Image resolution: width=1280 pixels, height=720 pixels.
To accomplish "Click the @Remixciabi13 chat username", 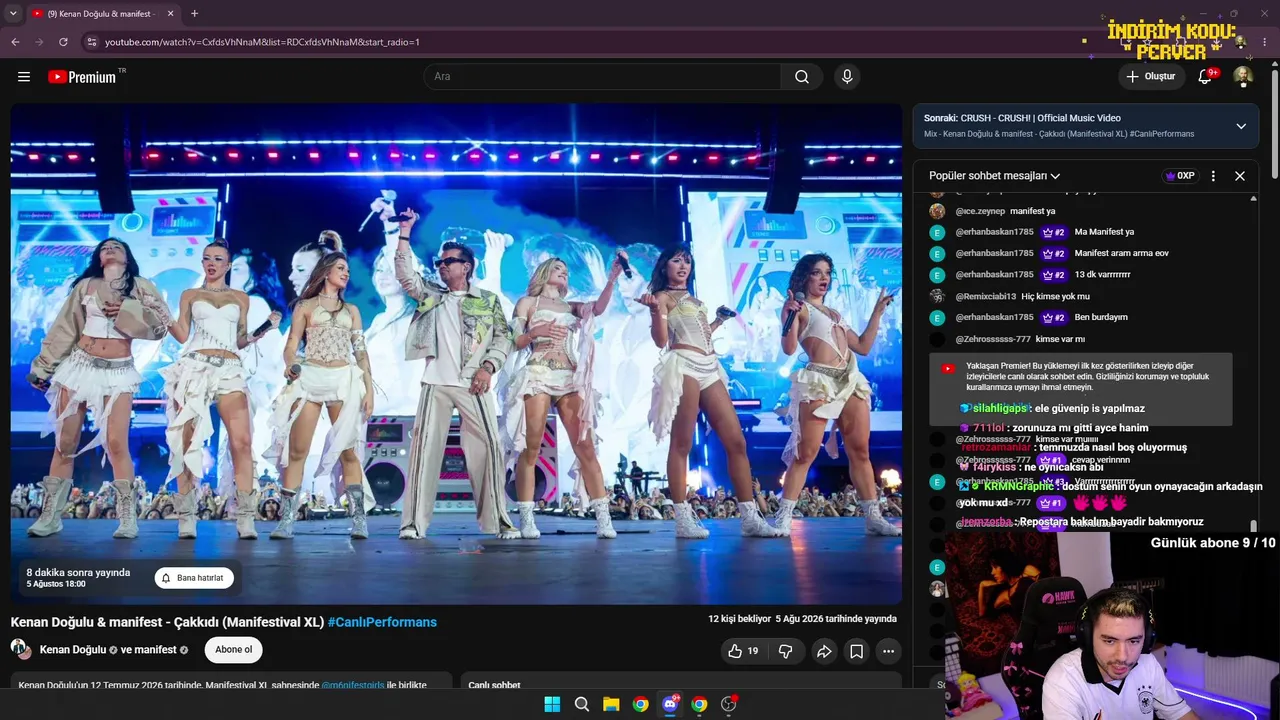I will tap(986, 296).
